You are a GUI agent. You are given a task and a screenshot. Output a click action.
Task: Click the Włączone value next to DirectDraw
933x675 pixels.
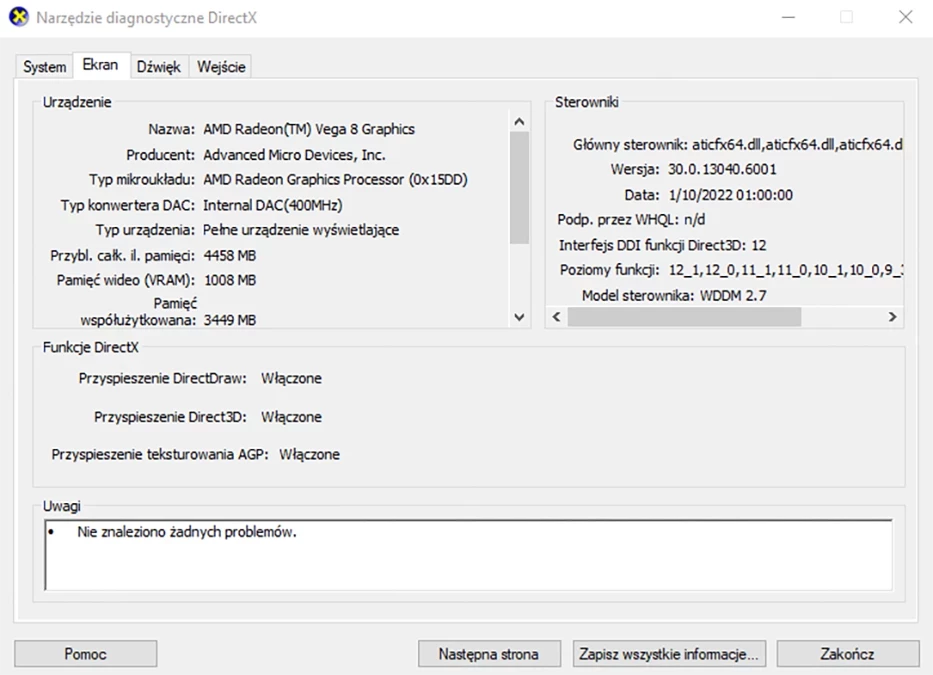(x=292, y=379)
